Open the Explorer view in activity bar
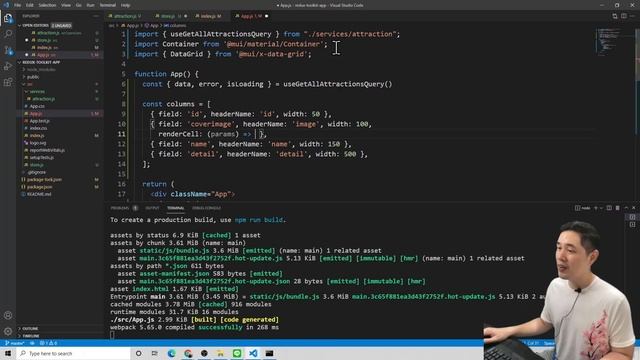The image size is (640, 360). pos(8,18)
